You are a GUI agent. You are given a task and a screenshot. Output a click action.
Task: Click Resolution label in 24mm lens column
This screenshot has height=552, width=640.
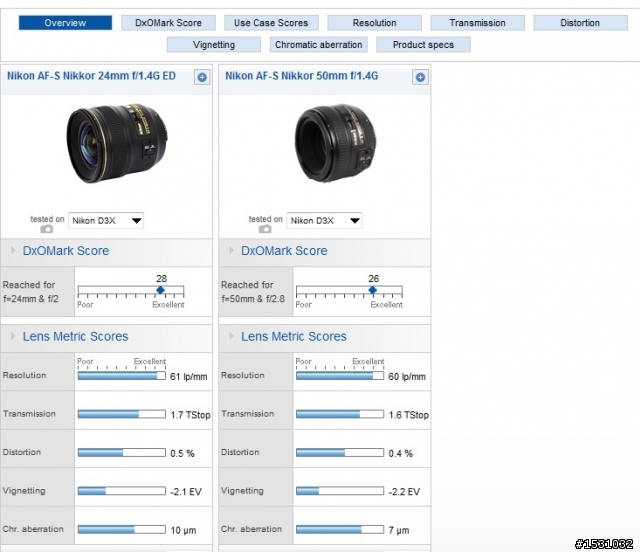coord(24,375)
